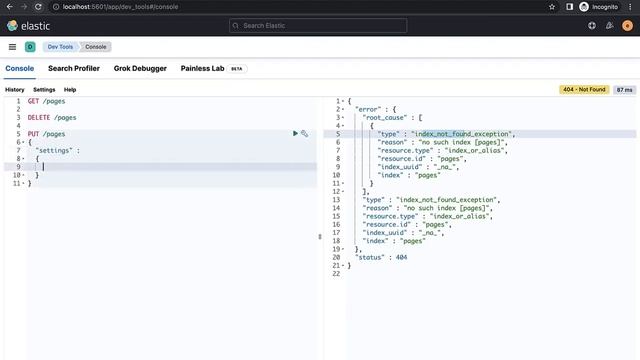The image size is (640, 360).
Task: Click the Console breadcrumb
Action: (96, 47)
